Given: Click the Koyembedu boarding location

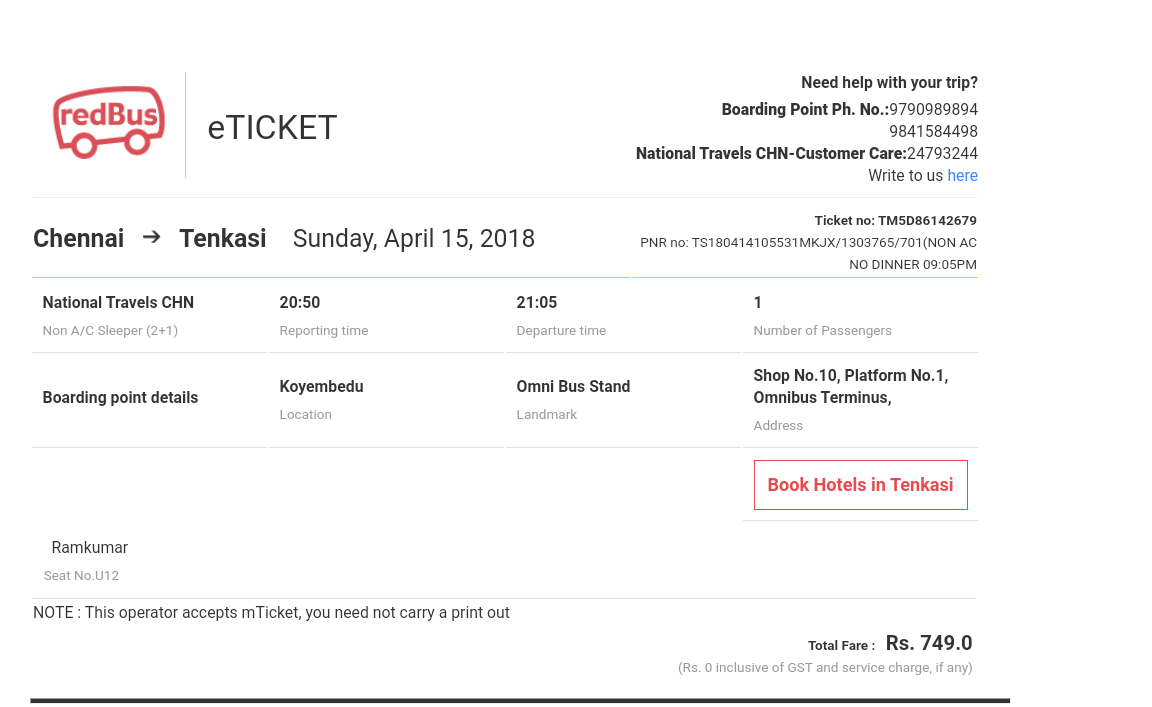Looking at the screenshot, I should pyautogui.click(x=321, y=387).
